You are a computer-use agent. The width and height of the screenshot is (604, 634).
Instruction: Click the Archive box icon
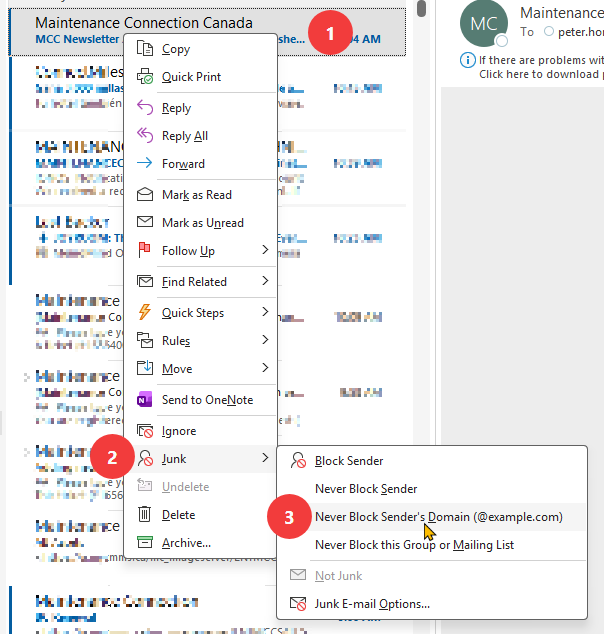(145, 542)
